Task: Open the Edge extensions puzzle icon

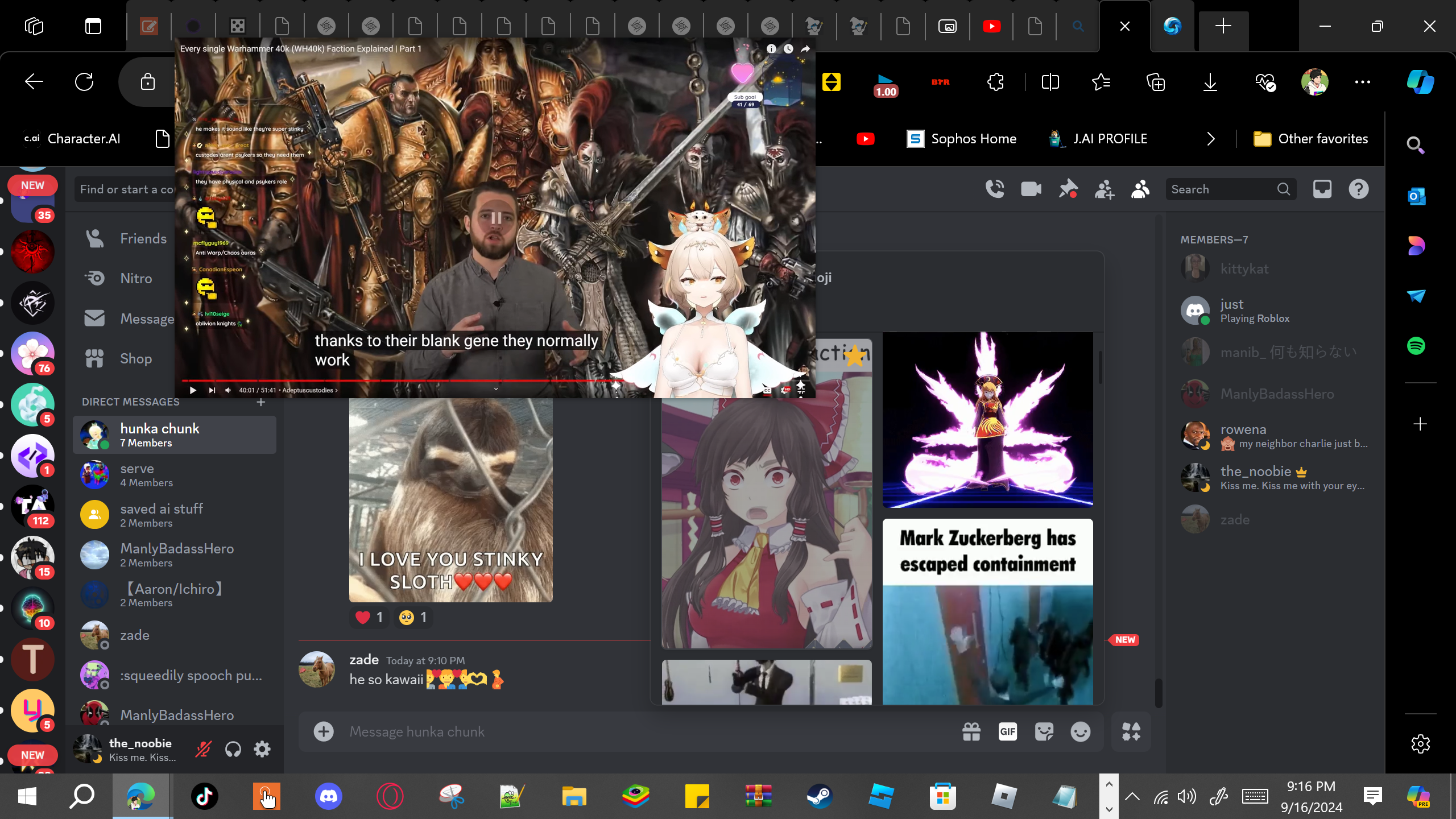Action: [995, 82]
